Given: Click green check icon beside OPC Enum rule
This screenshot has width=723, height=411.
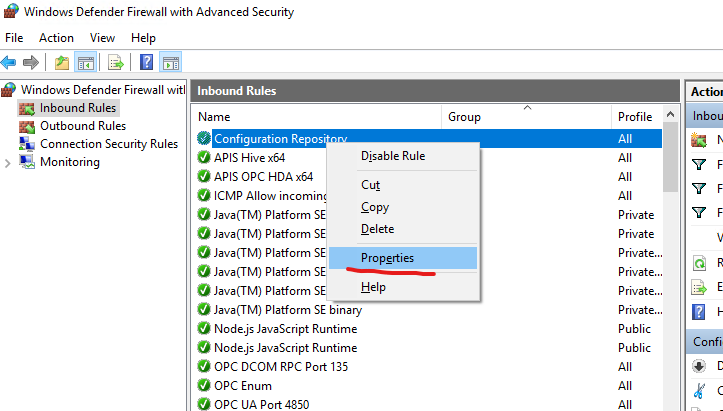Looking at the screenshot, I should pos(204,386).
